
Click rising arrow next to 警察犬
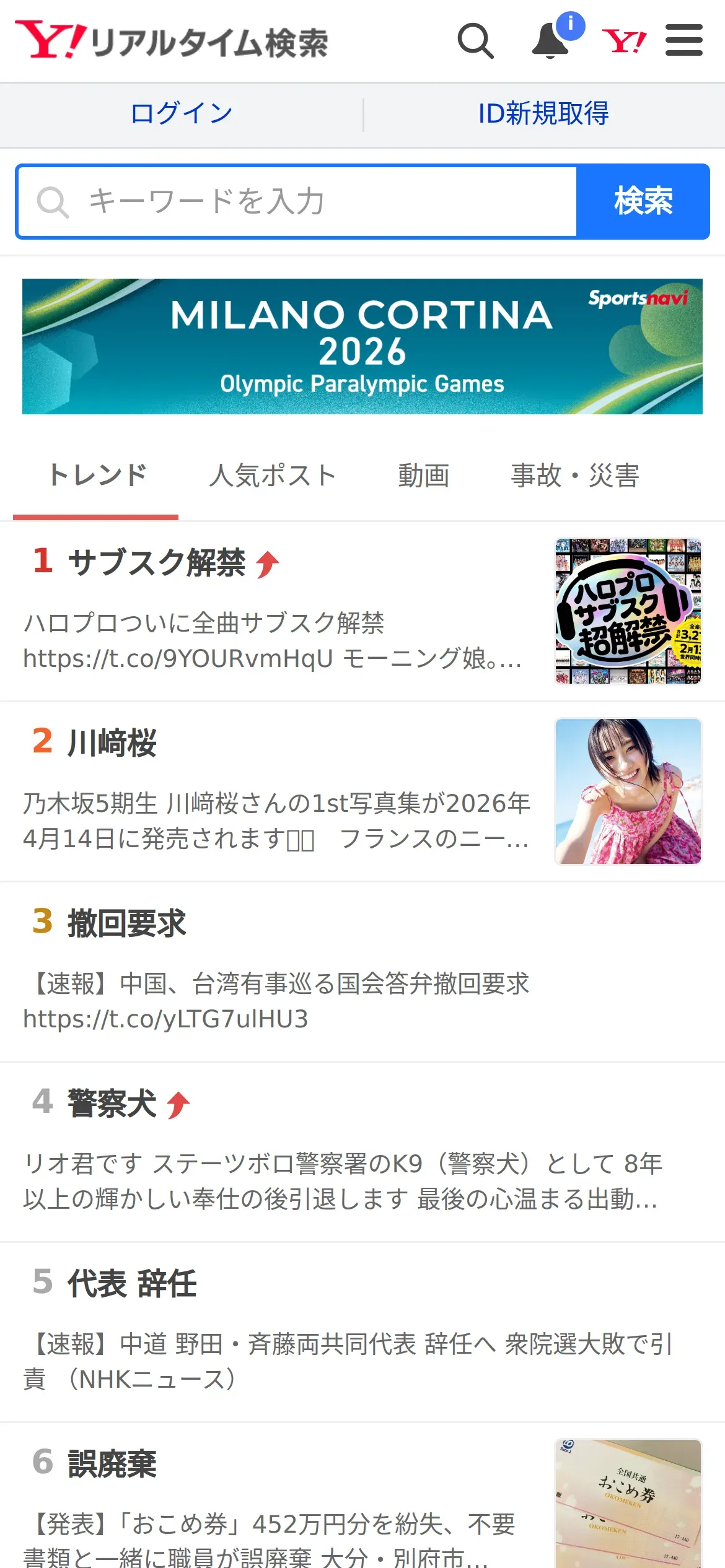coord(178,1105)
